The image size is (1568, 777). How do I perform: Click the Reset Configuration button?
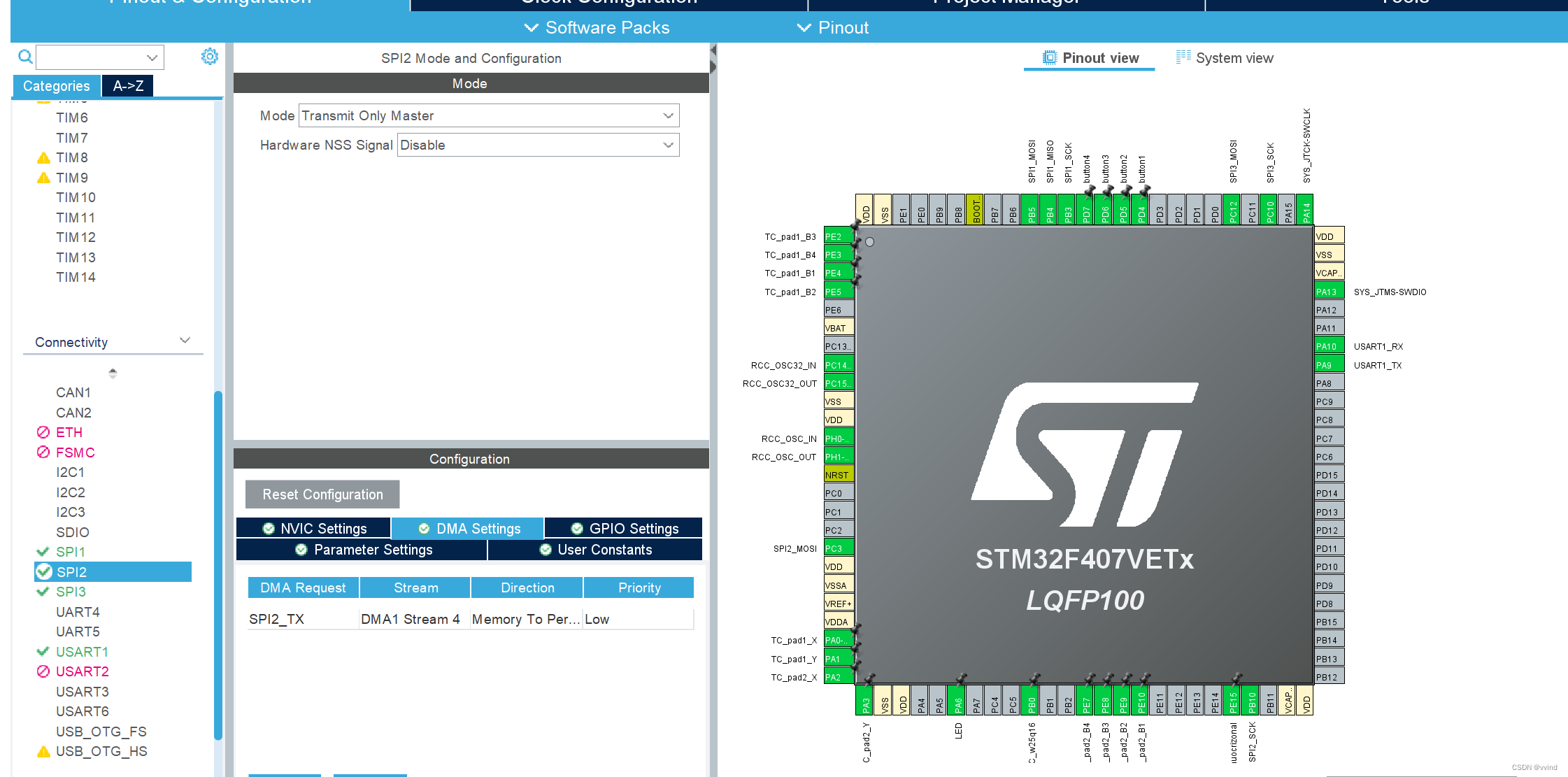pyautogui.click(x=322, y=494)
